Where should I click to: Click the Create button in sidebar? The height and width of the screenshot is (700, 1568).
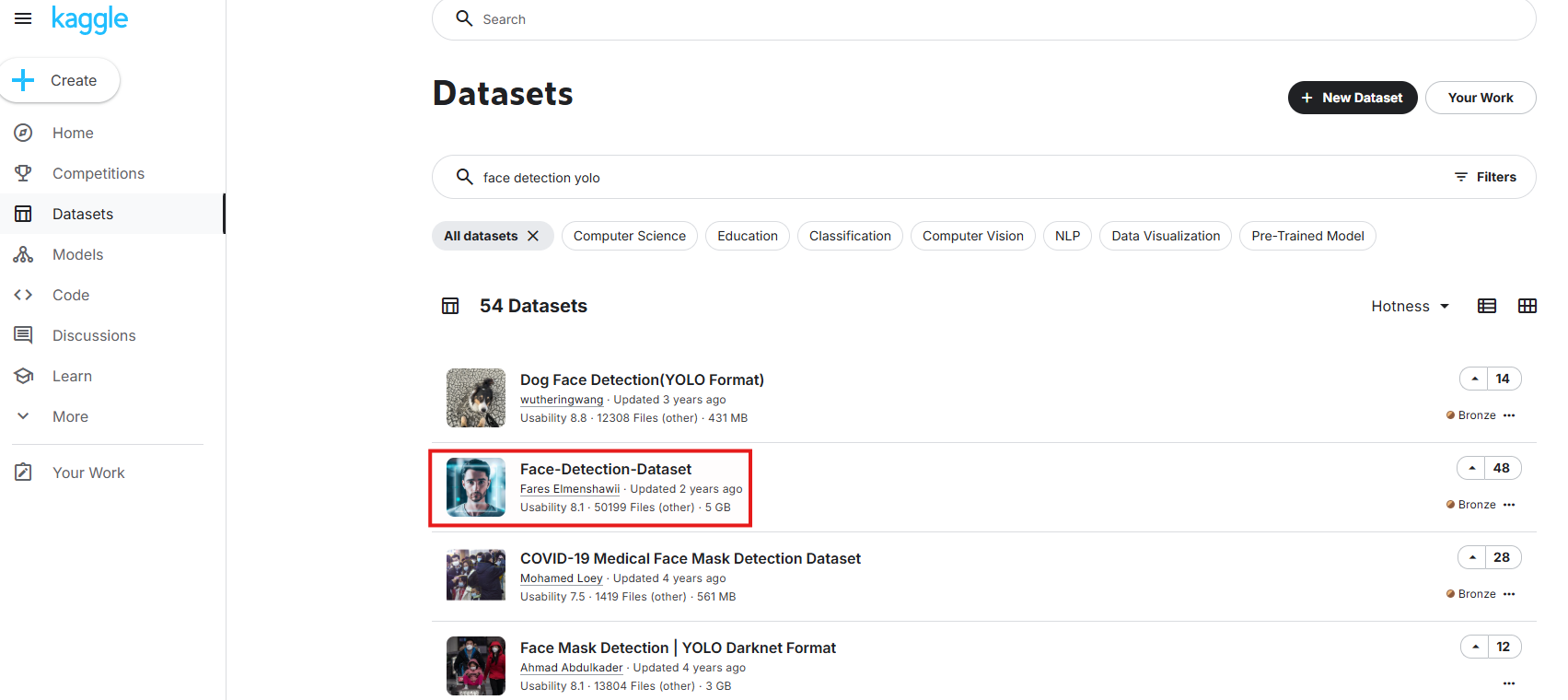pos(60,80)
